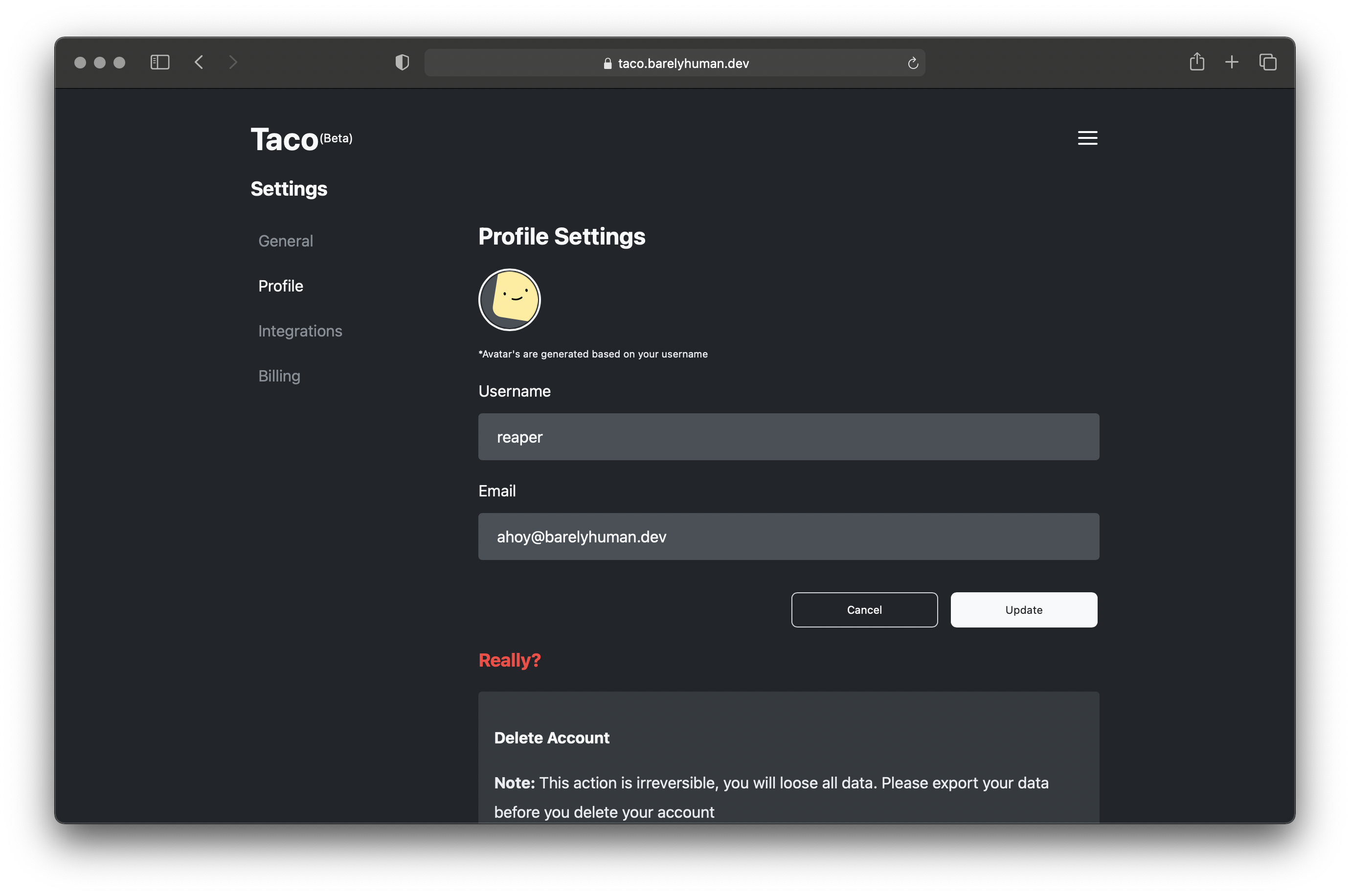Click the generated taco avatar image
1350x896 pixels.
[509, 299]
